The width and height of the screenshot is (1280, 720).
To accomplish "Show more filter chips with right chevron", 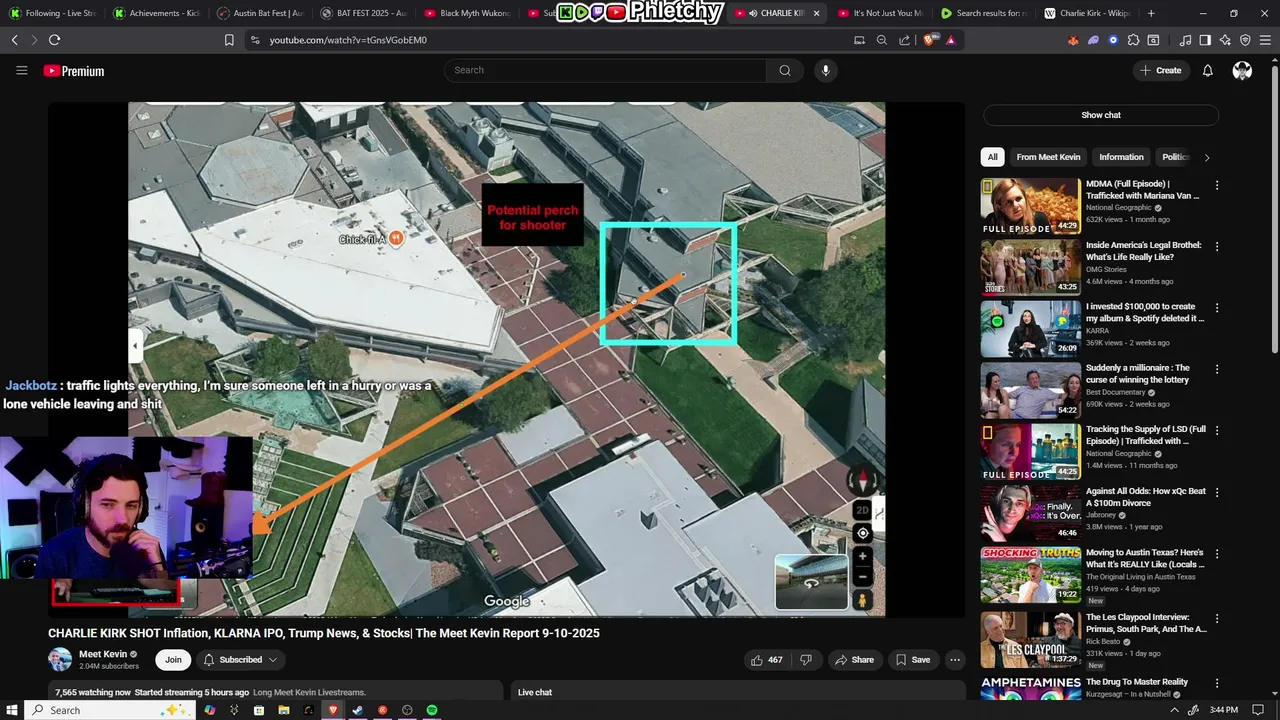I will pos(1207,157).
